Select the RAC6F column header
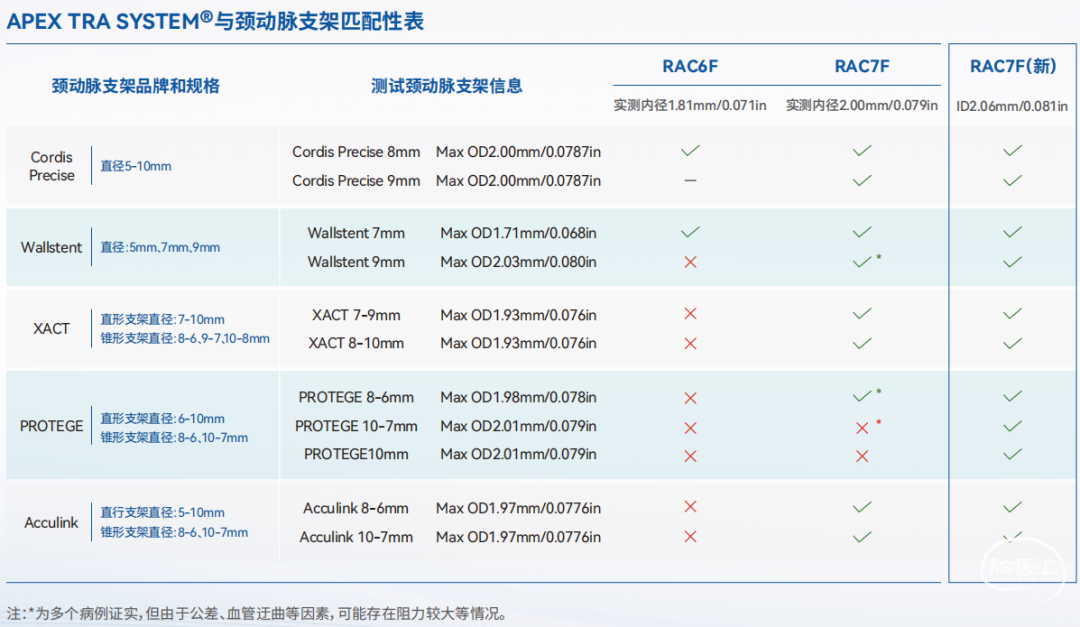 690,67
